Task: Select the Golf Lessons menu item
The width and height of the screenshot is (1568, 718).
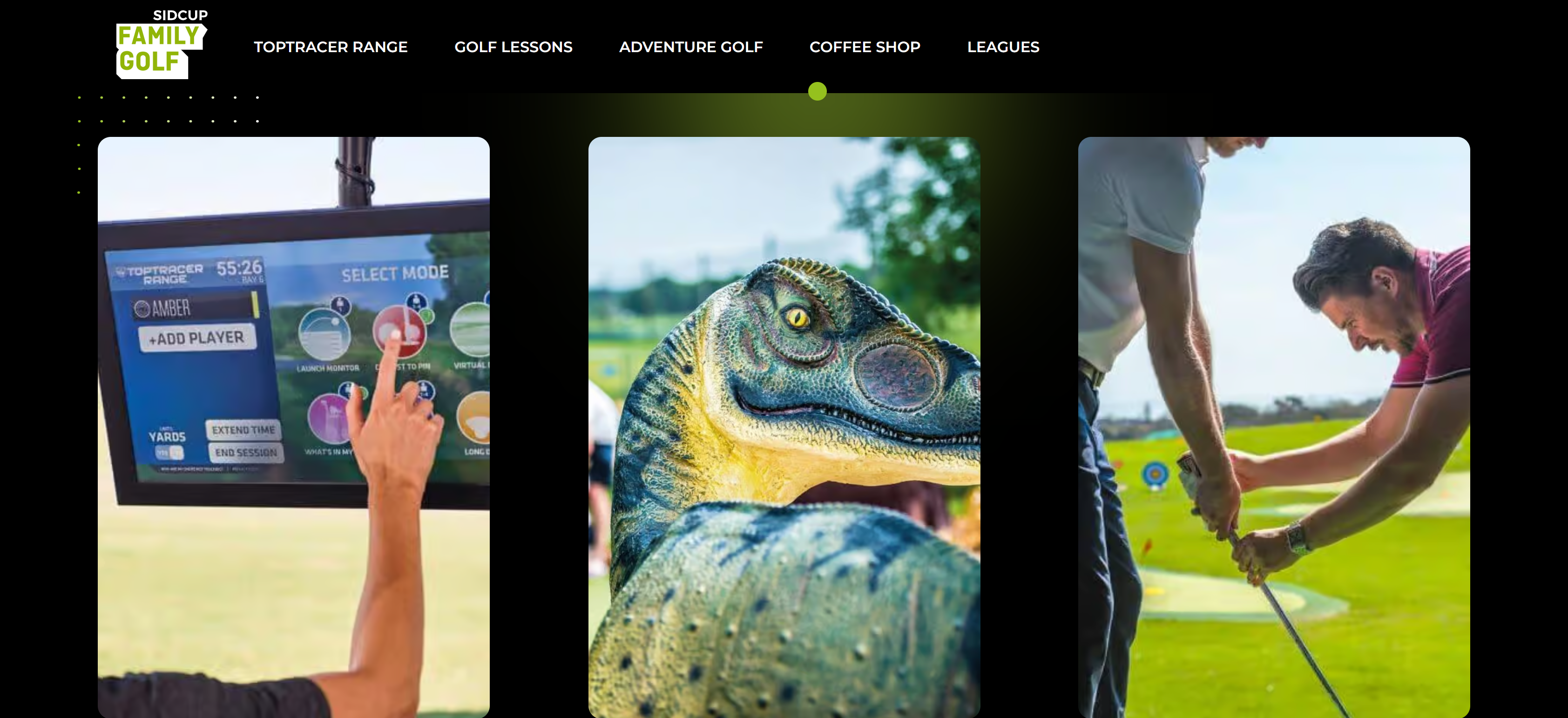Action: 513,46
